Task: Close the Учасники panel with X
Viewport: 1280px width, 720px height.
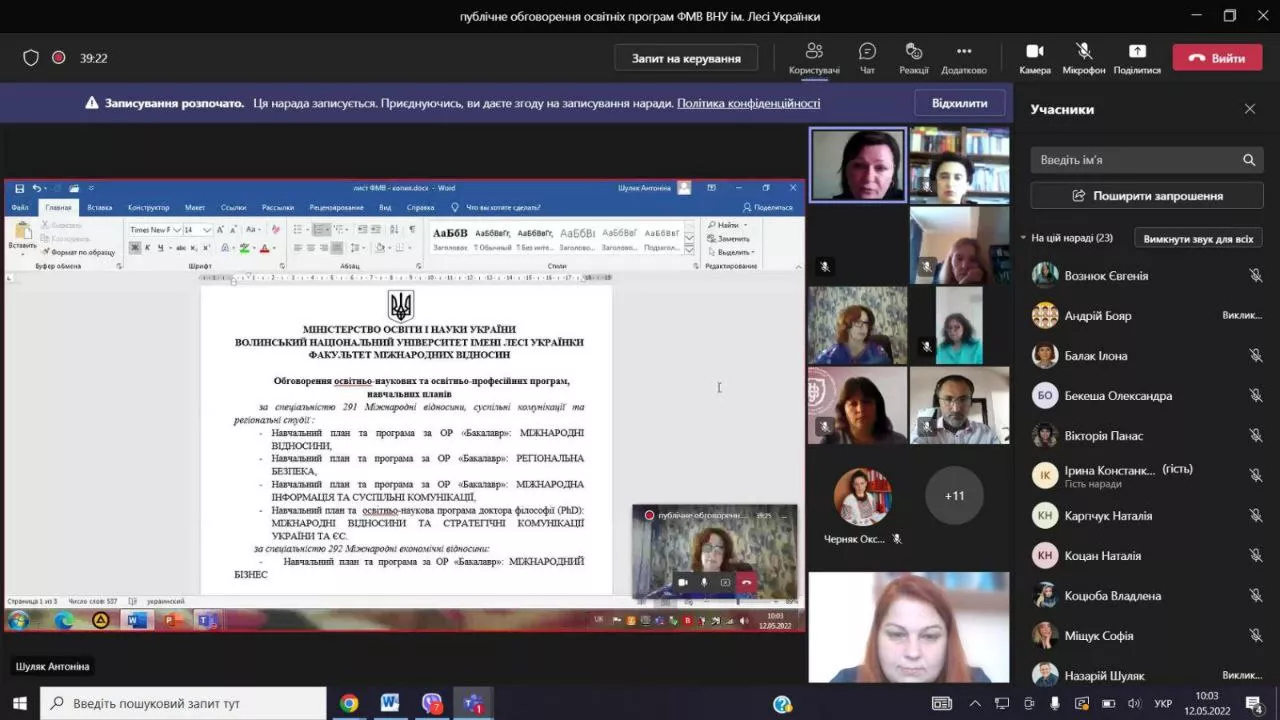Action: pyautogui.click(x=1249, y=109)
